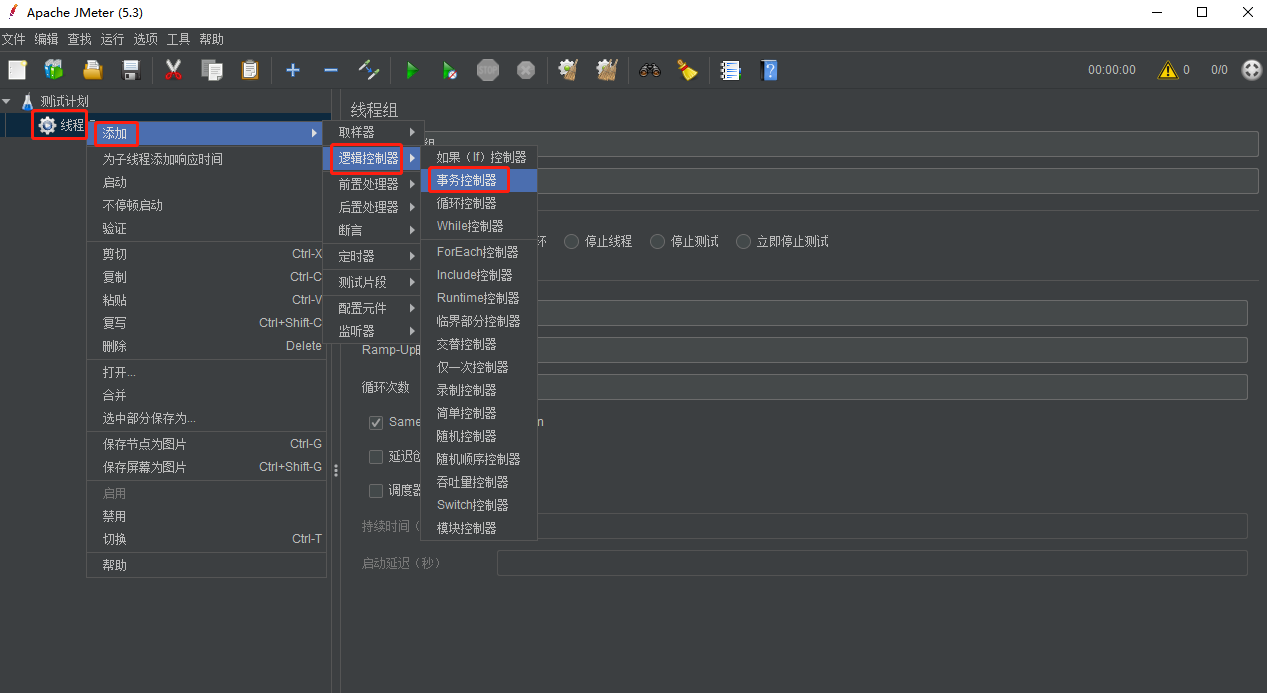Image resolution: width=1267 pixels, height=693 pixels.
Task: Select the 停止测试 radio button
Action: click(657, 241)
